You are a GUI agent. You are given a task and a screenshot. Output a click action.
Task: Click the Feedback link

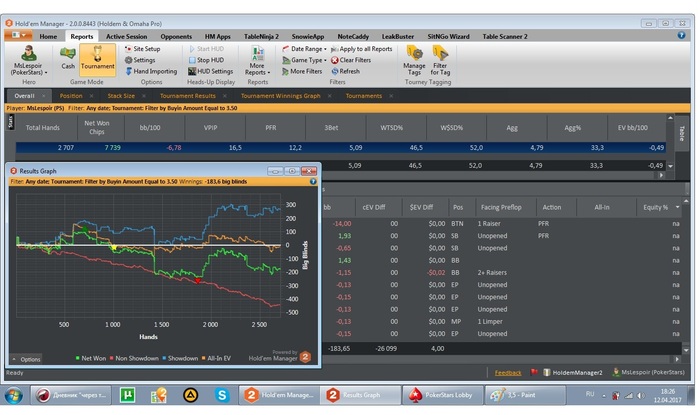508,373
